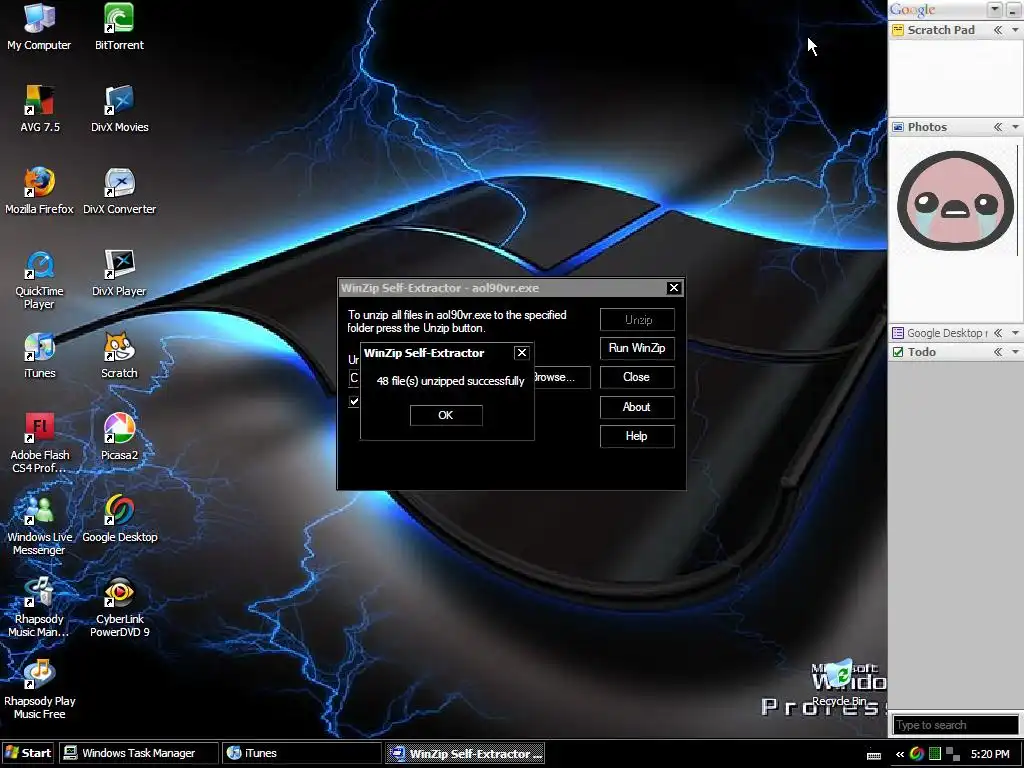Click Type to search box

point(955,725)
